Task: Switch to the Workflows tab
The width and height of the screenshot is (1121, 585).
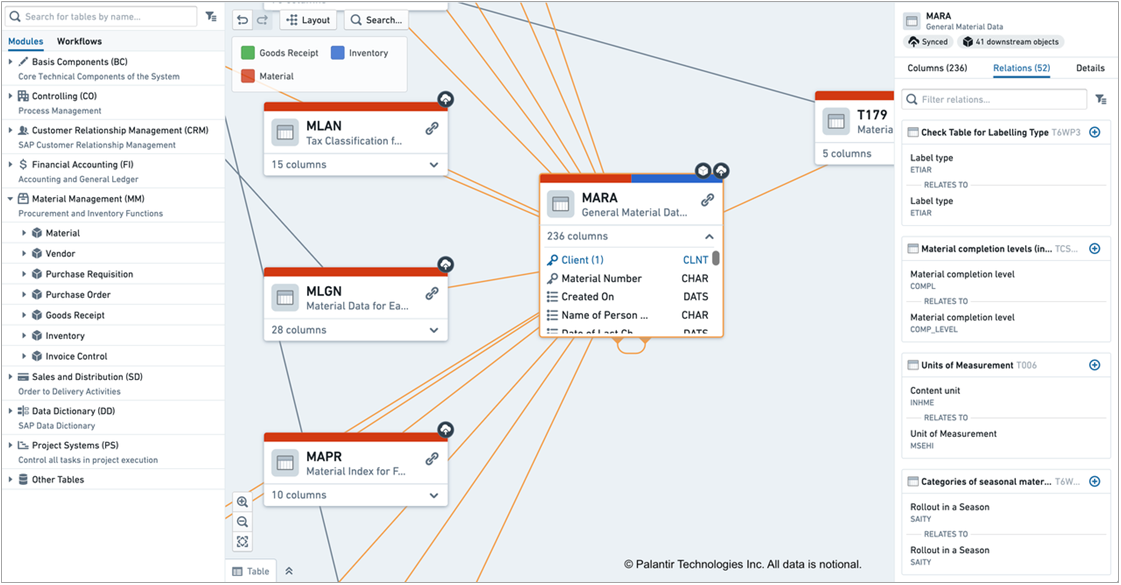Action: coord(79,41)
